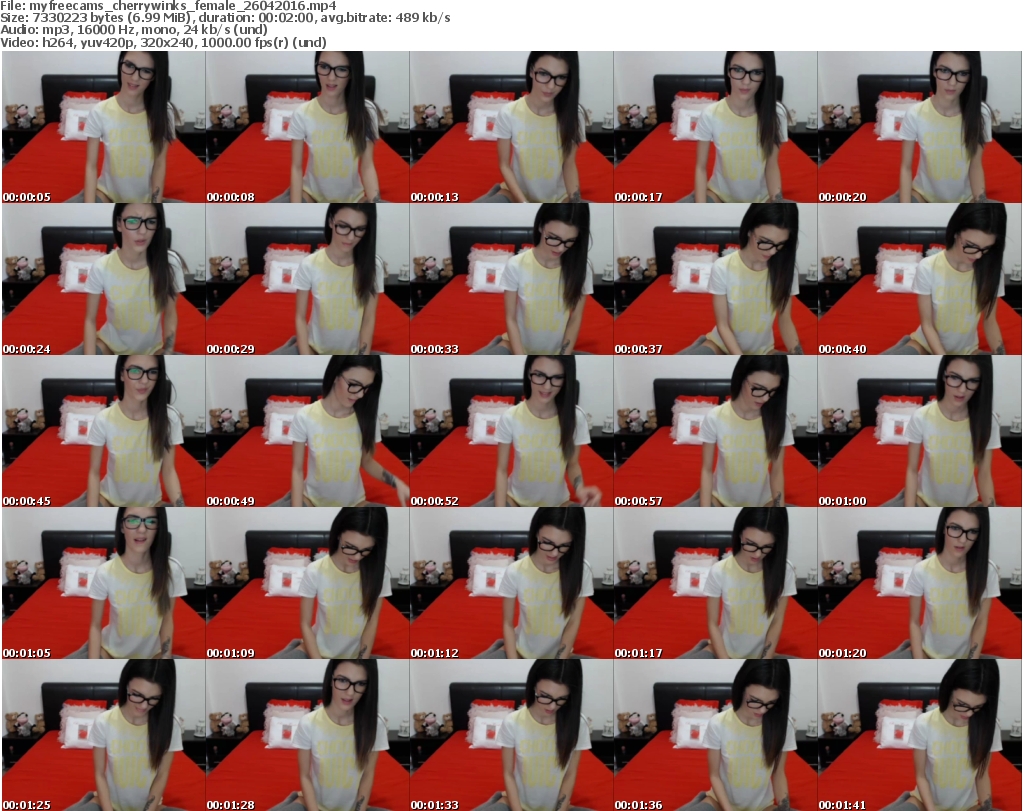Open the thumbnail stamped 00:00:08

tap(308, 127)
